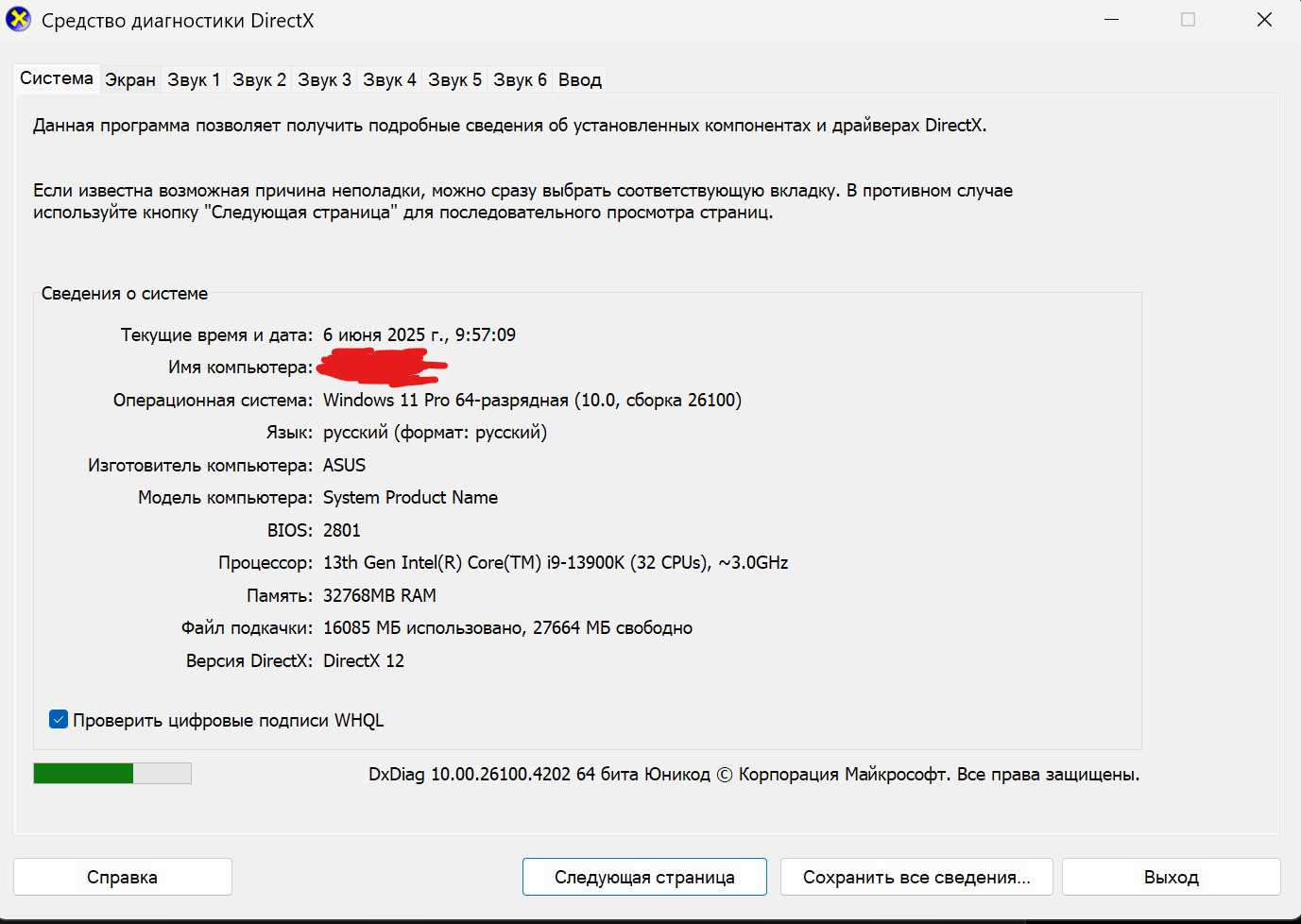Click the Язык label

click(x=289, y=433)
